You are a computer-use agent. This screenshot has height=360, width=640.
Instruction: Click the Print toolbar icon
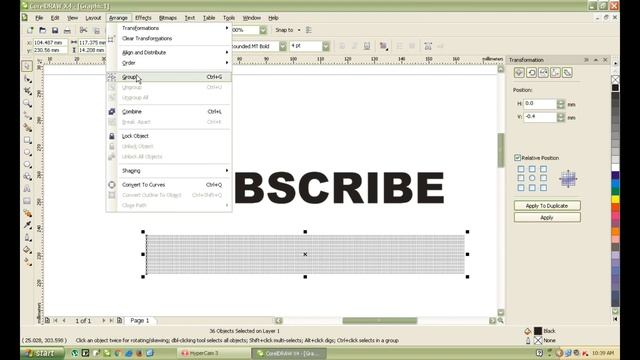click(x=67, y=30)
